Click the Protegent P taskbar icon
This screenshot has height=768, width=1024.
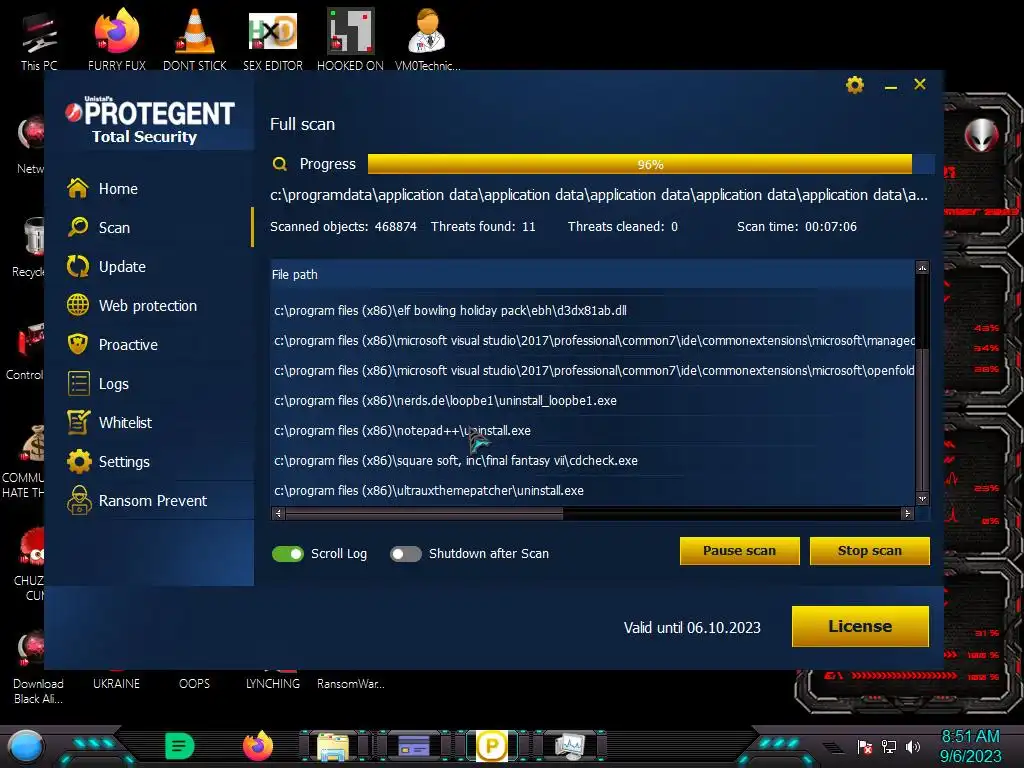(491, 746)
